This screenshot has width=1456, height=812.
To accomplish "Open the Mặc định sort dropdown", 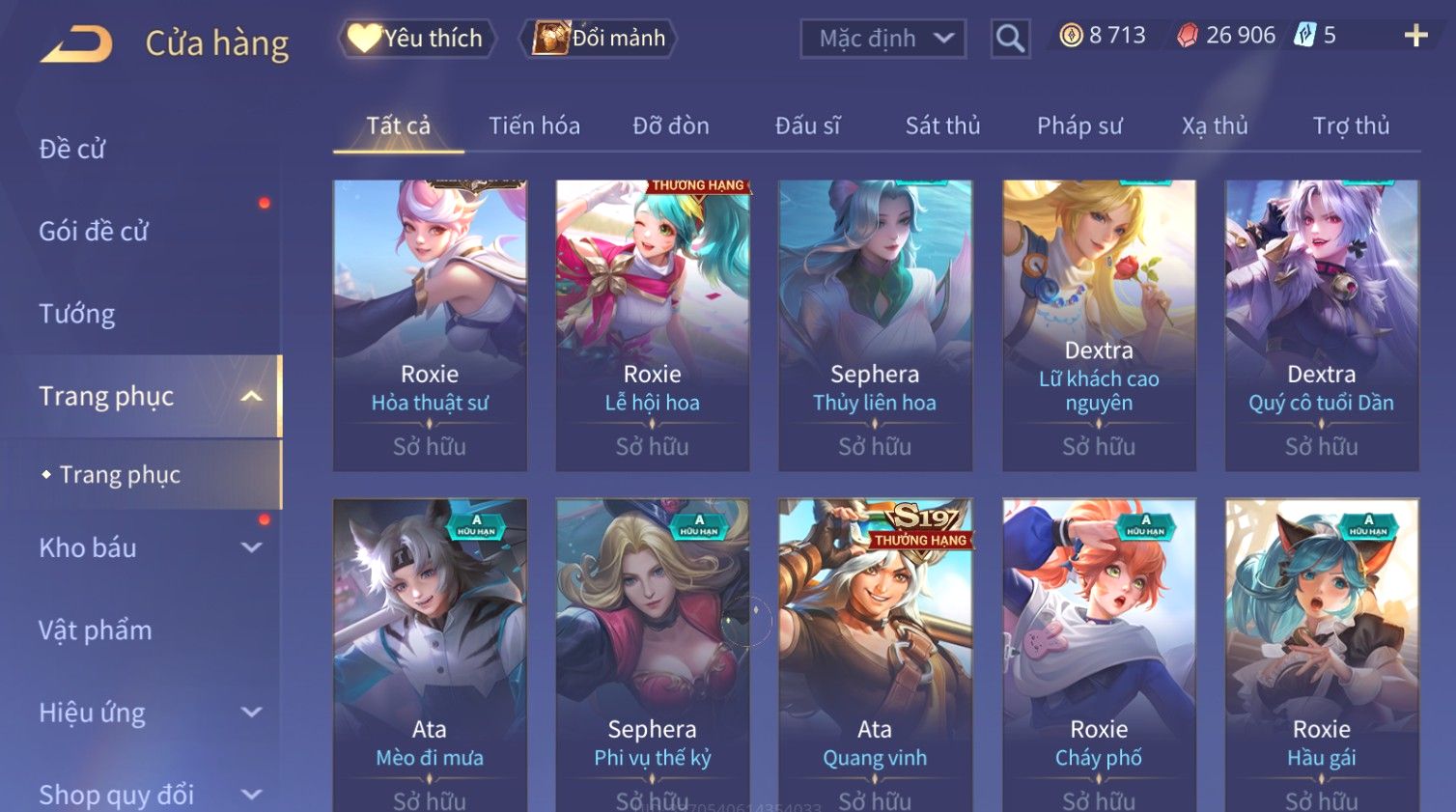I will [882, 39].
